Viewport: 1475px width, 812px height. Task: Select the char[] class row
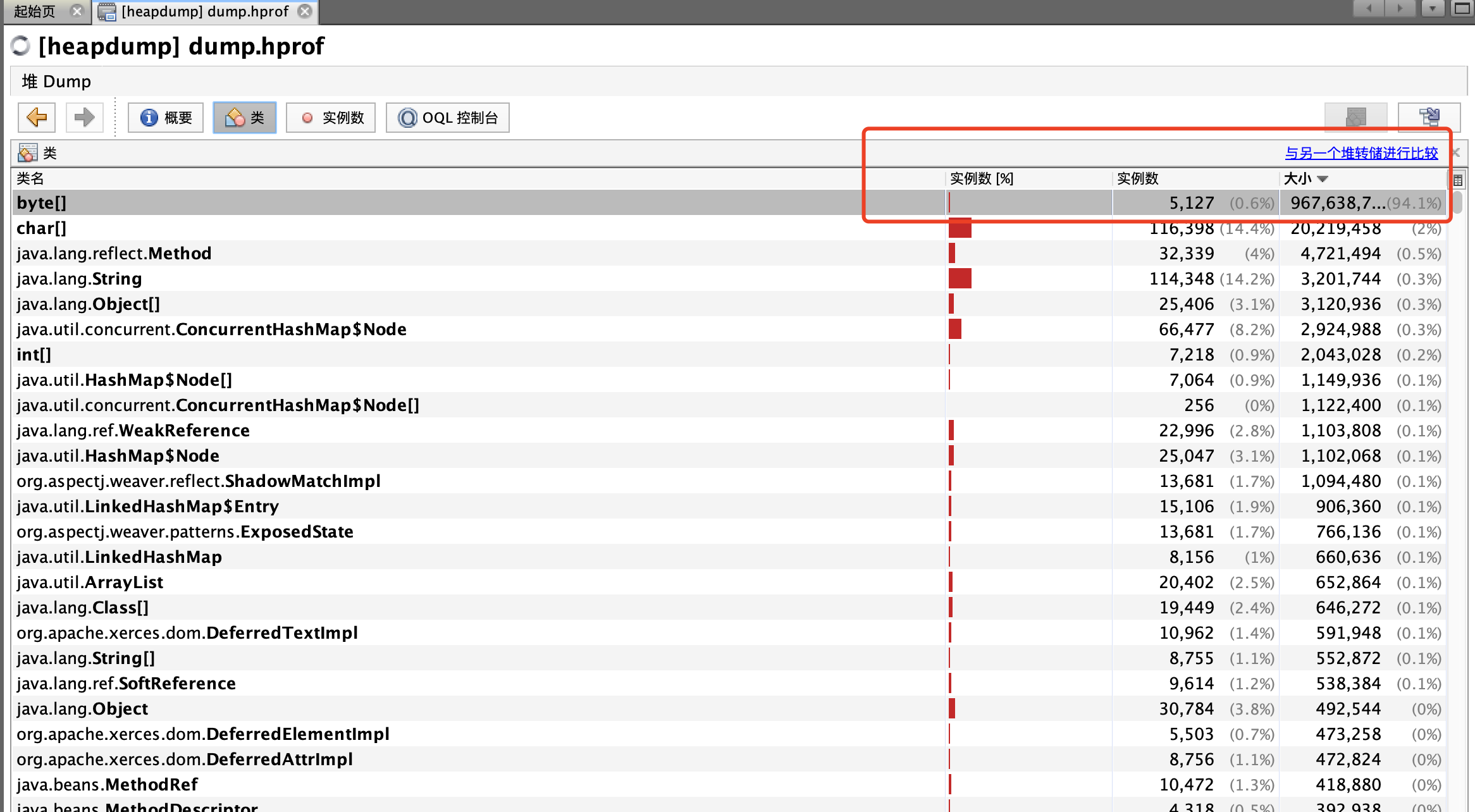(x=729, y=228)
